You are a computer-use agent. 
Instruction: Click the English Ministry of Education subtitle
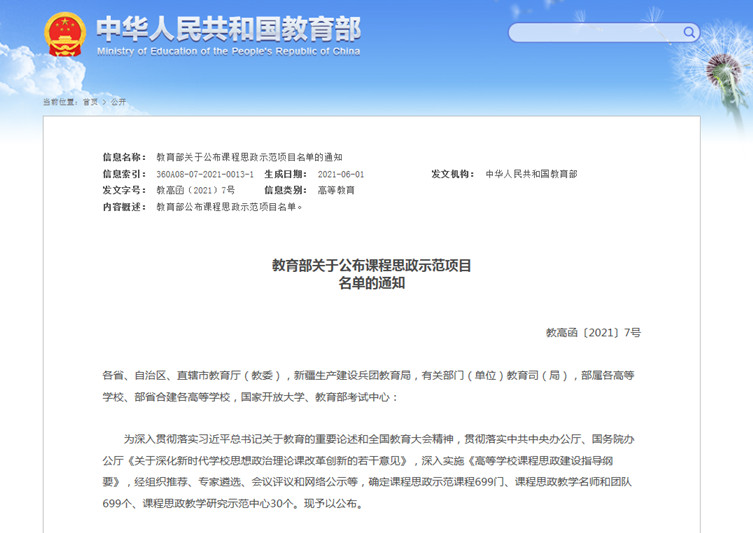(x=228, y=50)
